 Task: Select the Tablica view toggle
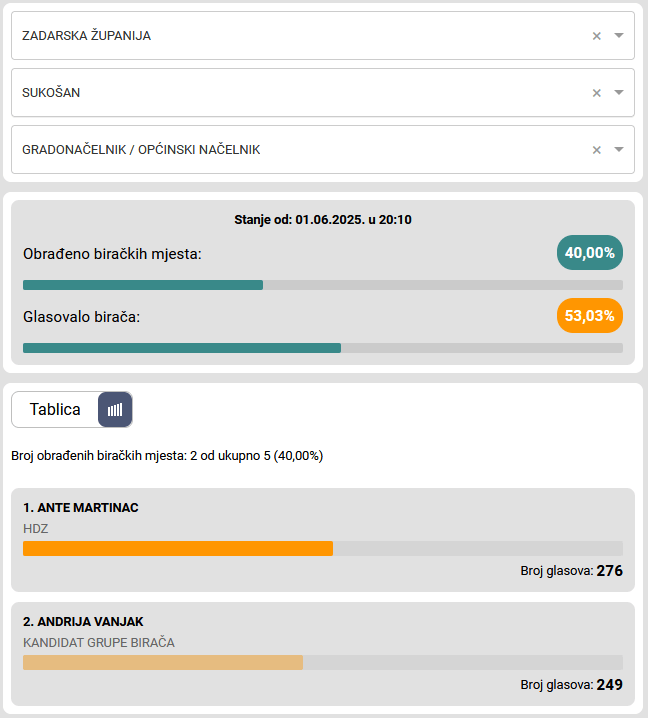55,409
